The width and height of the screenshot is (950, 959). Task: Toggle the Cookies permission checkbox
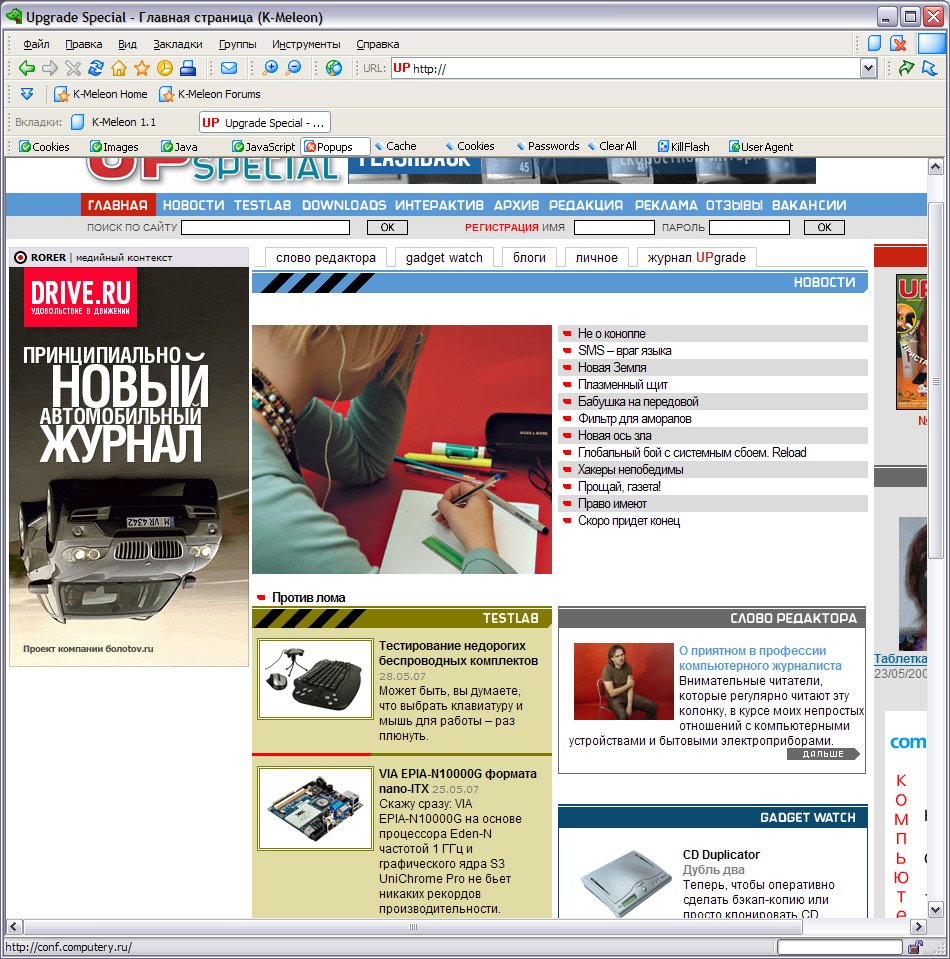click(x=44, y=147)
